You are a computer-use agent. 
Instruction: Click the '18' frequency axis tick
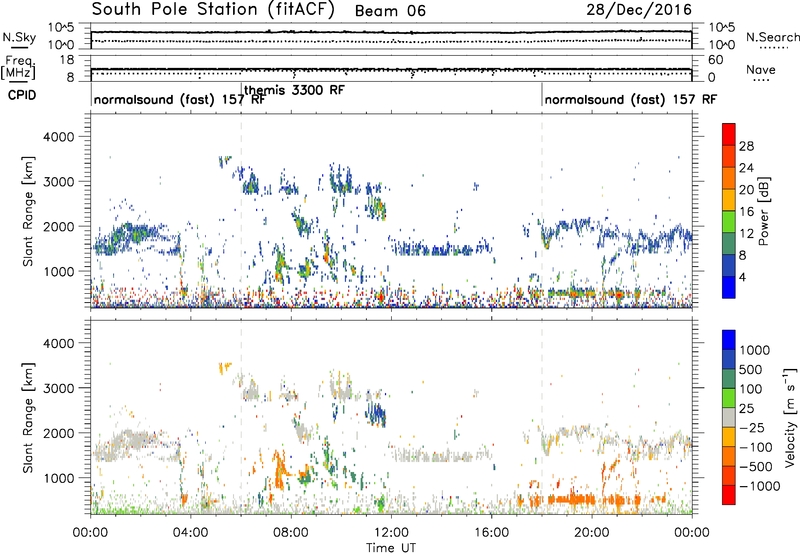tap(67, 60)
